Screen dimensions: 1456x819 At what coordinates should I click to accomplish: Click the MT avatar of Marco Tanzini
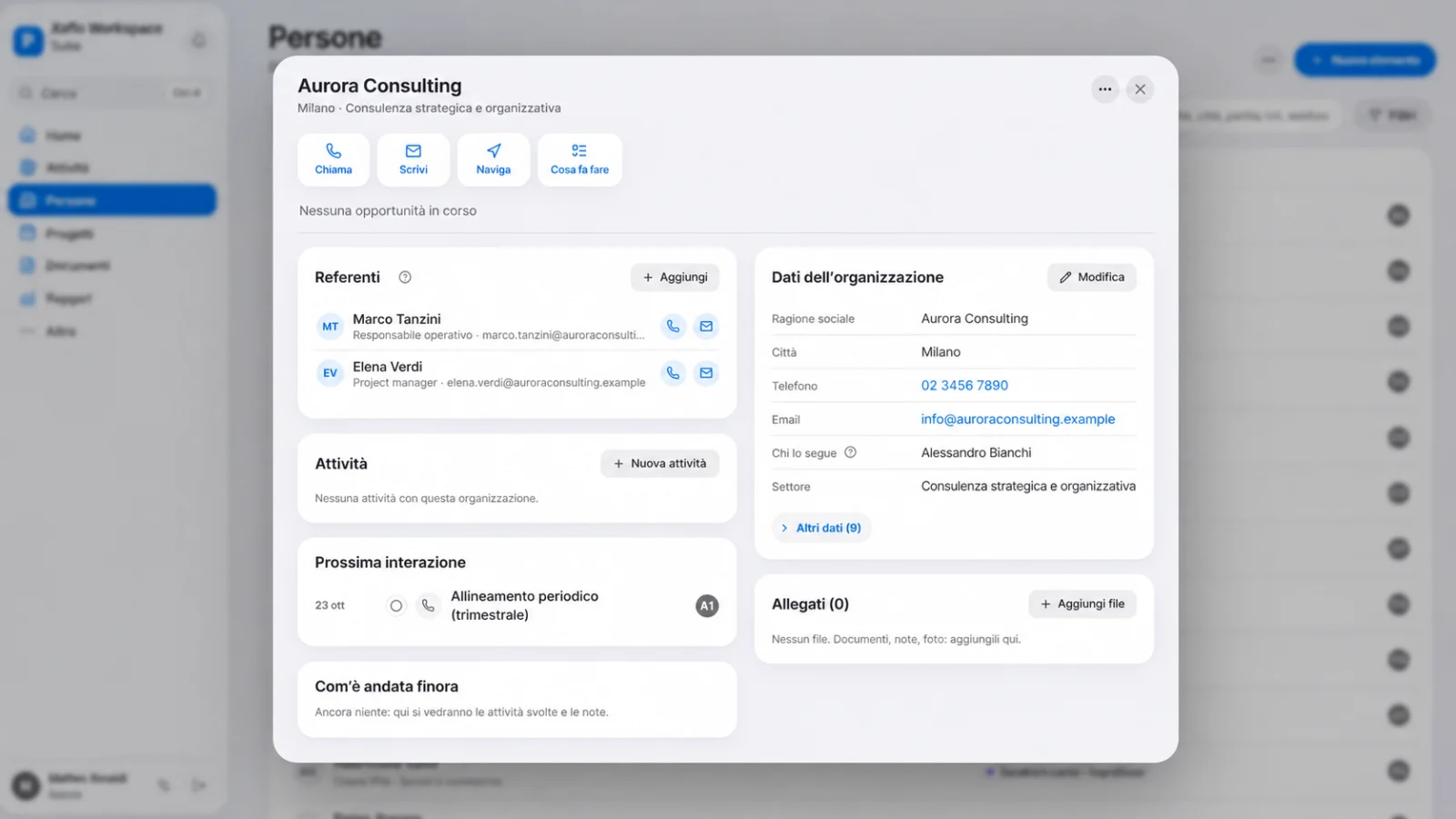click(x=329, y=327)
